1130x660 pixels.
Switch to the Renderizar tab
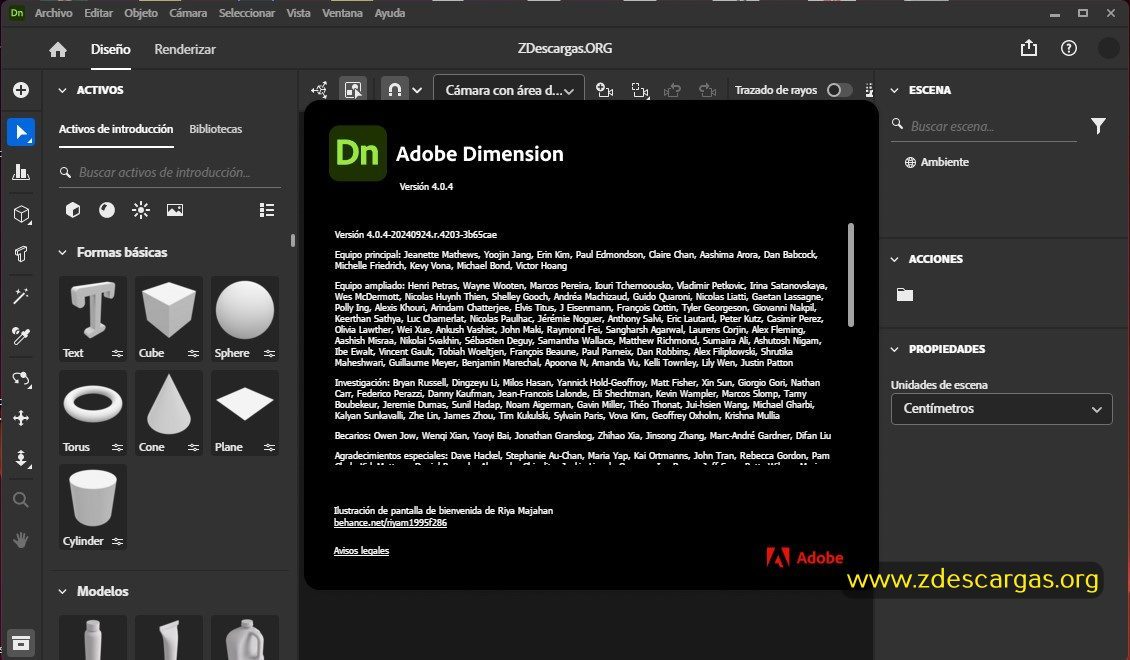(185, 49)
